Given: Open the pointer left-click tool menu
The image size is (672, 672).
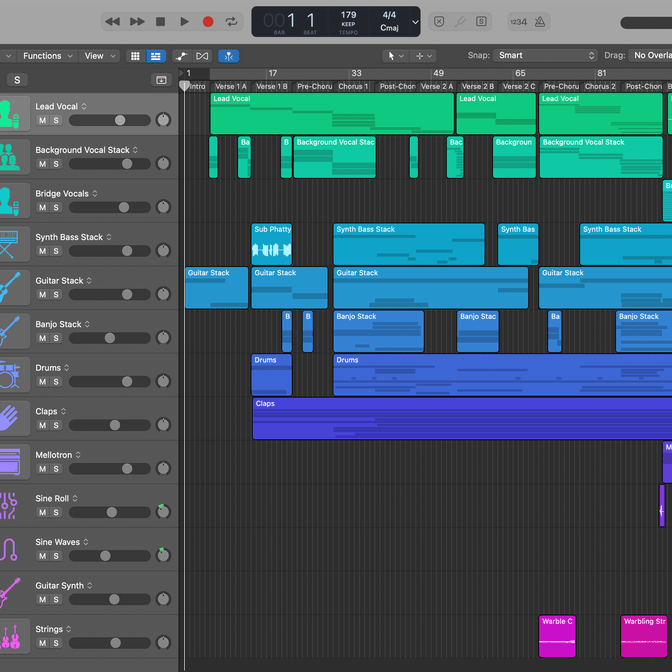Looking at the screenshot, I should (395, 56).
